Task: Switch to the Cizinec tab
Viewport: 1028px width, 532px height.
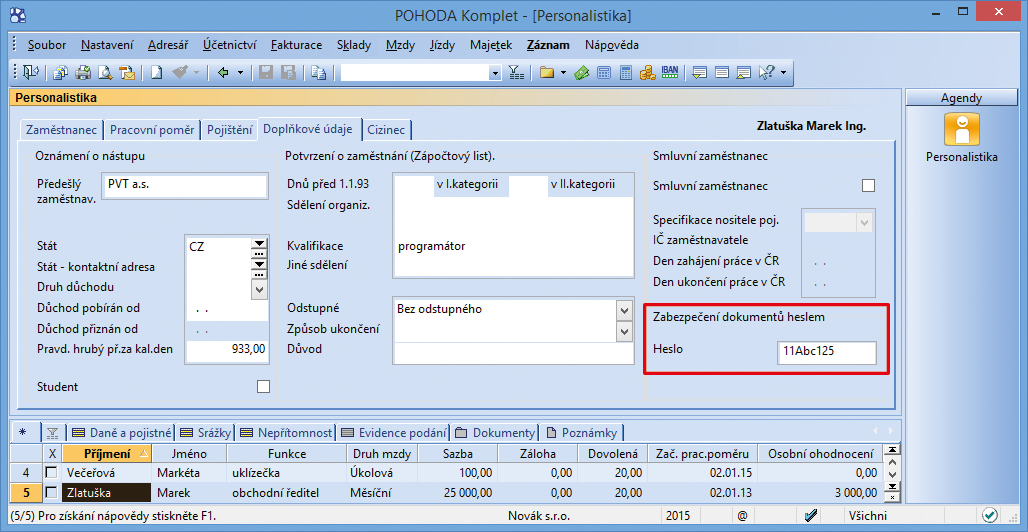Action: click(x=387, y=130)
